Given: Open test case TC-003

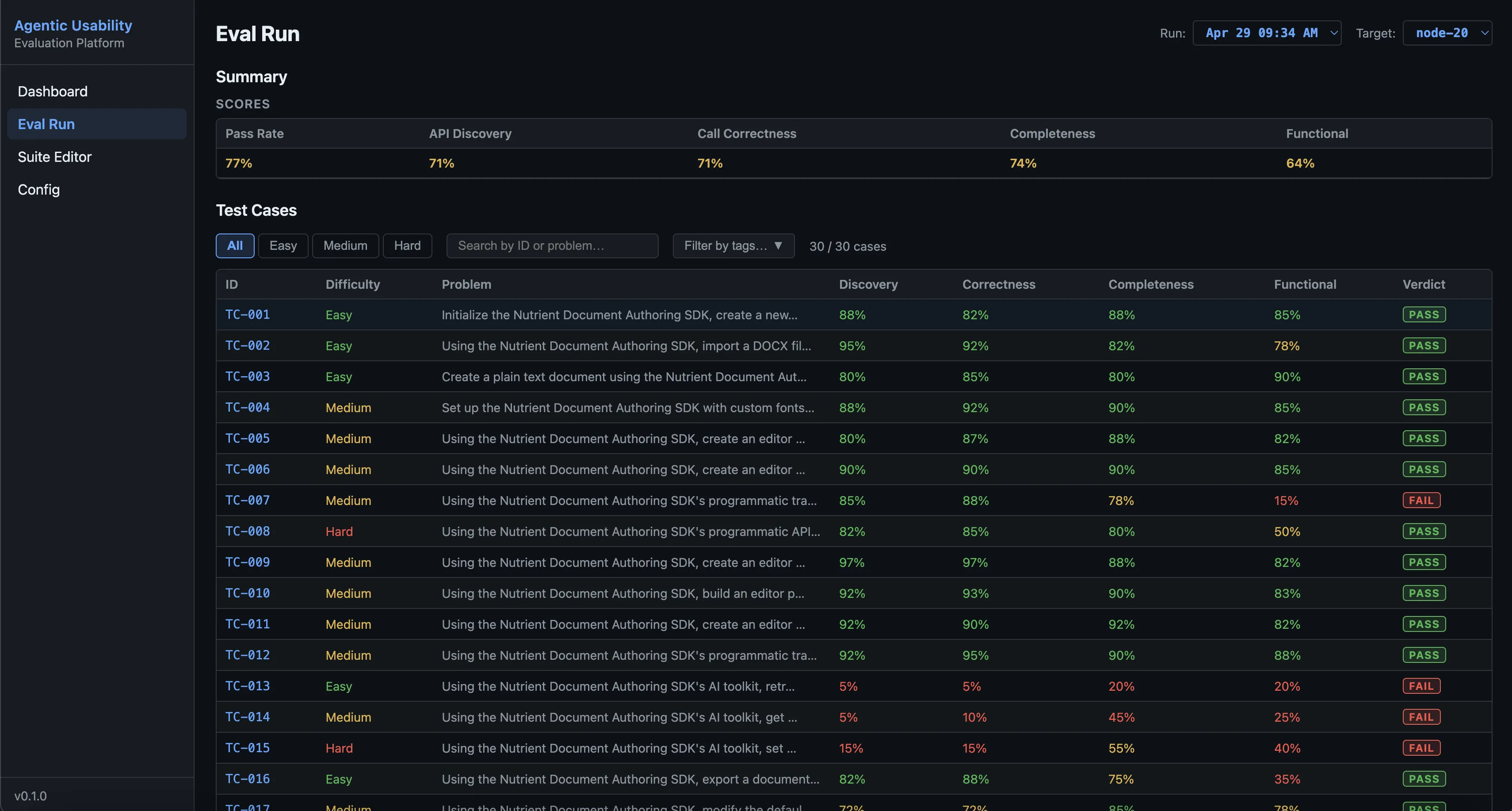Looking at the screenshot, I should pos(248,376).
